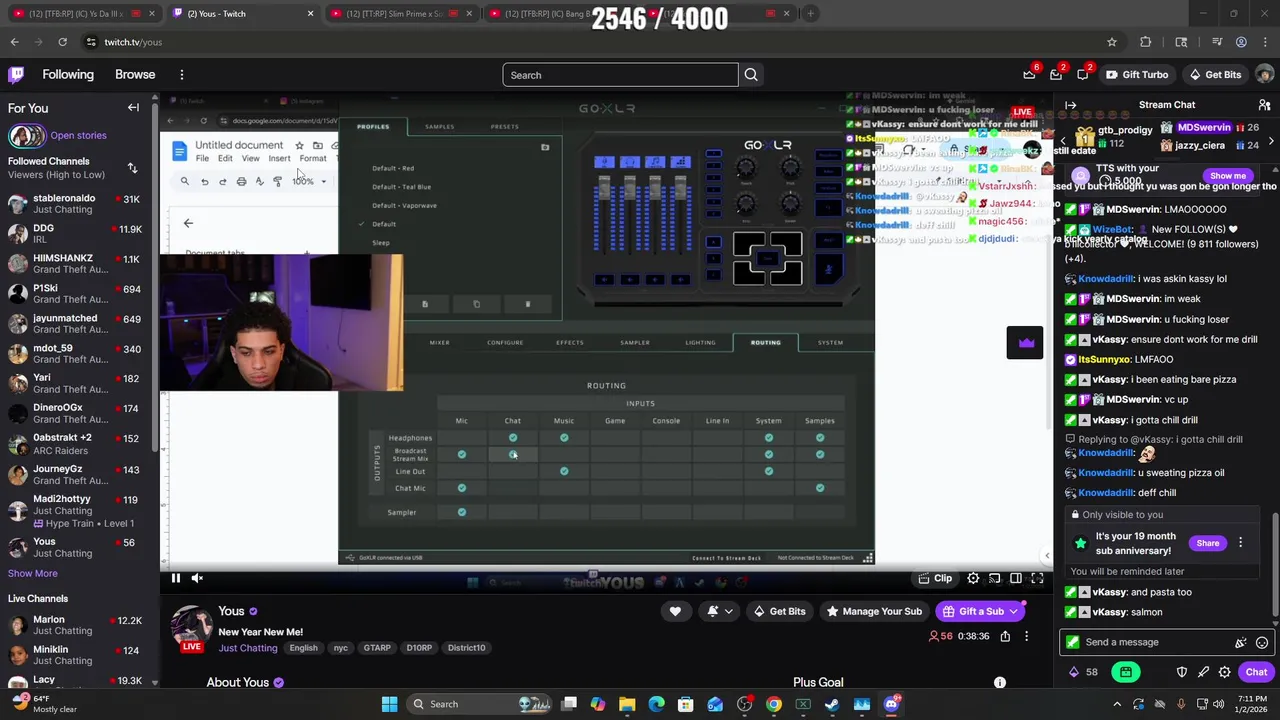The width and height of the screenshot is (1280, 720).
Task: Open the more navigation options menu
Action: pos(181,75)
